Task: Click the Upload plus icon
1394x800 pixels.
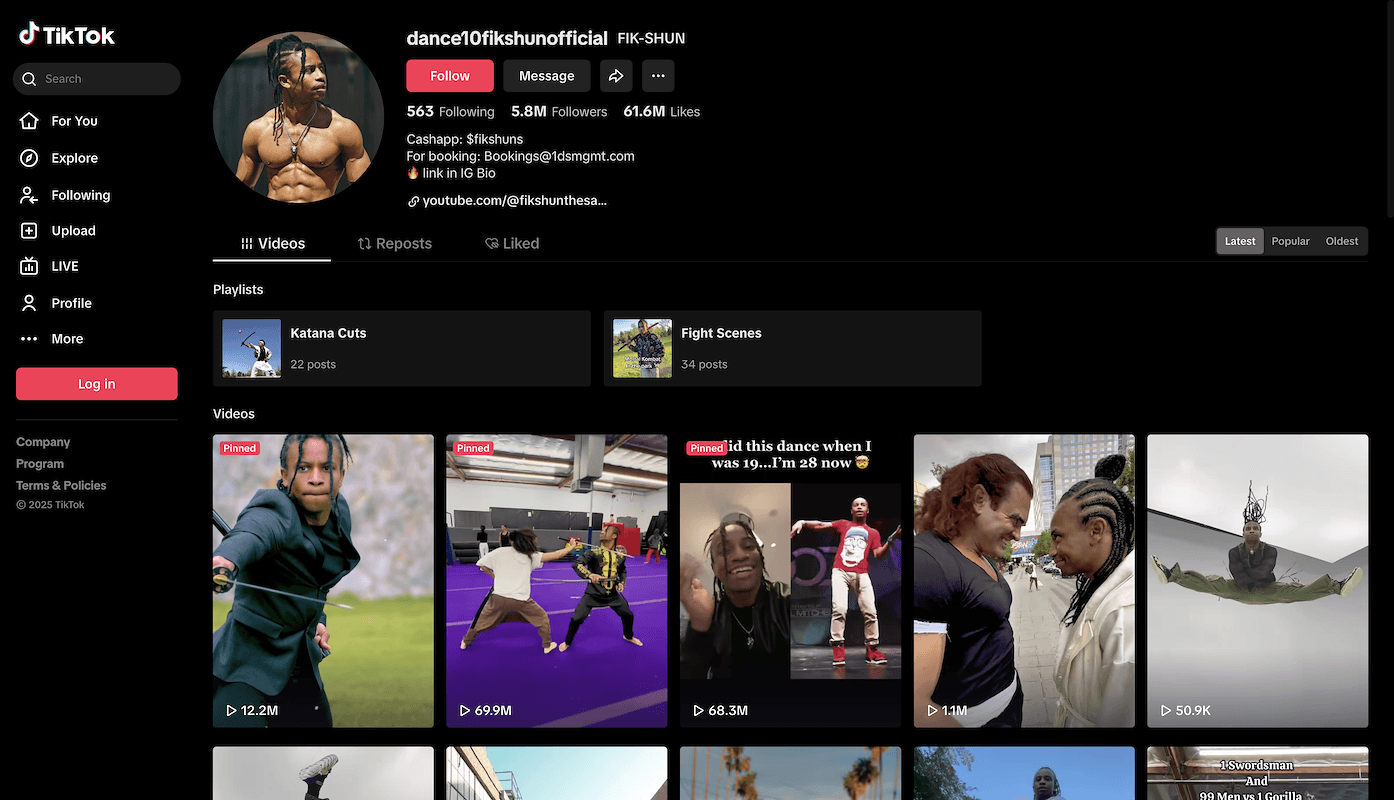Action: 30,231
